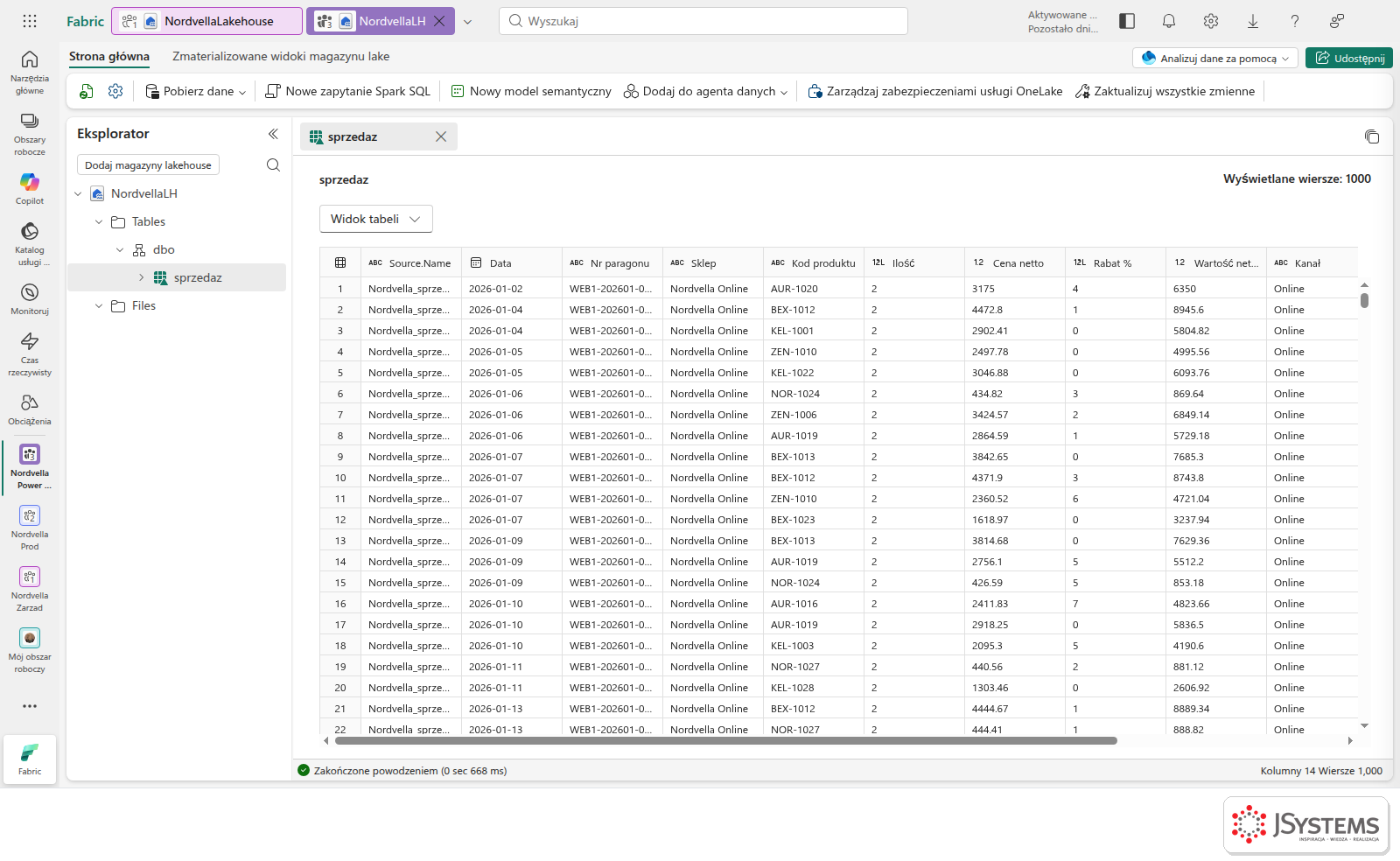The height and width of the screenshot is (861, 1400).
Task: Open Obciążenia in the sidebar
Action: [x=30, y=409]
